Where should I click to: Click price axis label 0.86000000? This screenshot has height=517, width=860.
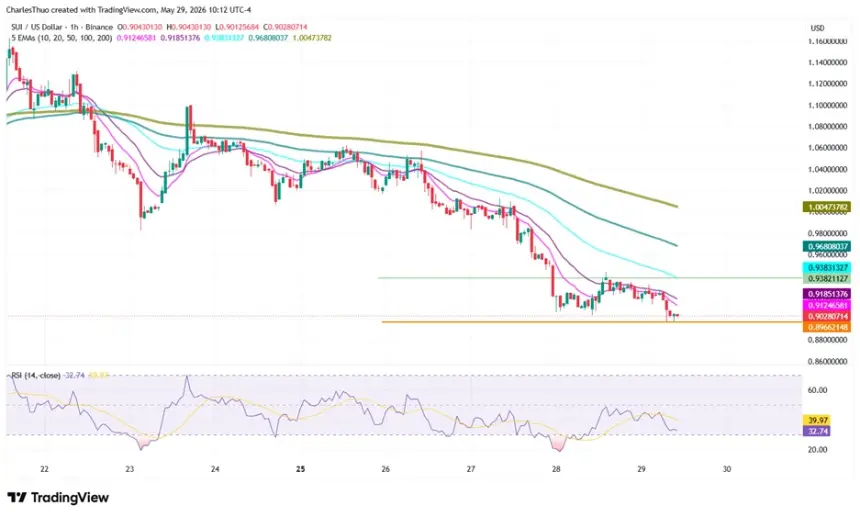point(828,362)
